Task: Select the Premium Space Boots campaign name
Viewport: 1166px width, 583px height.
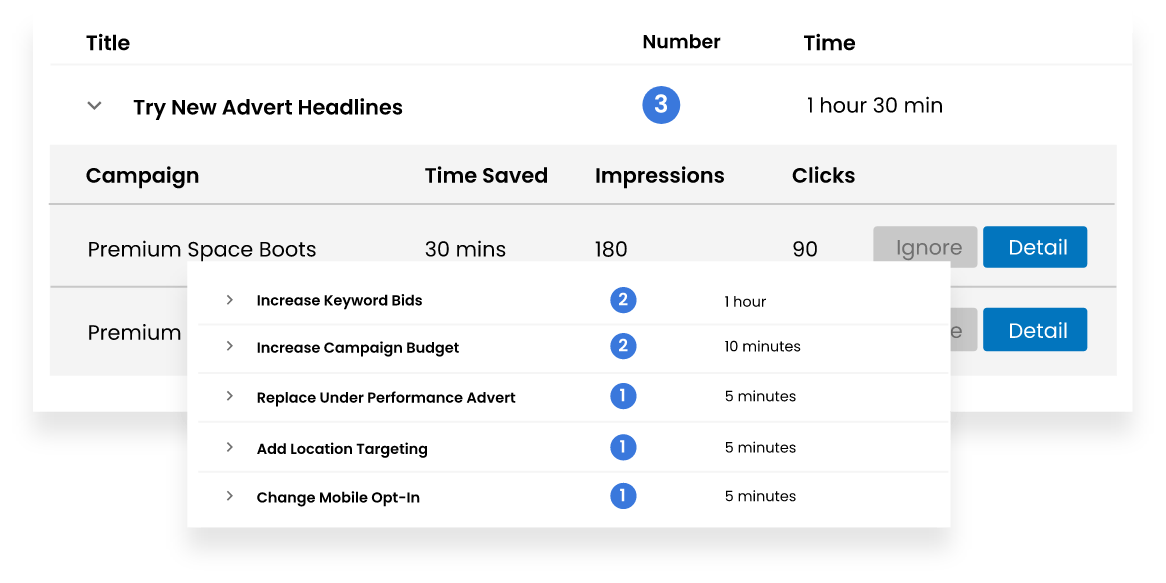Action: 201,248
